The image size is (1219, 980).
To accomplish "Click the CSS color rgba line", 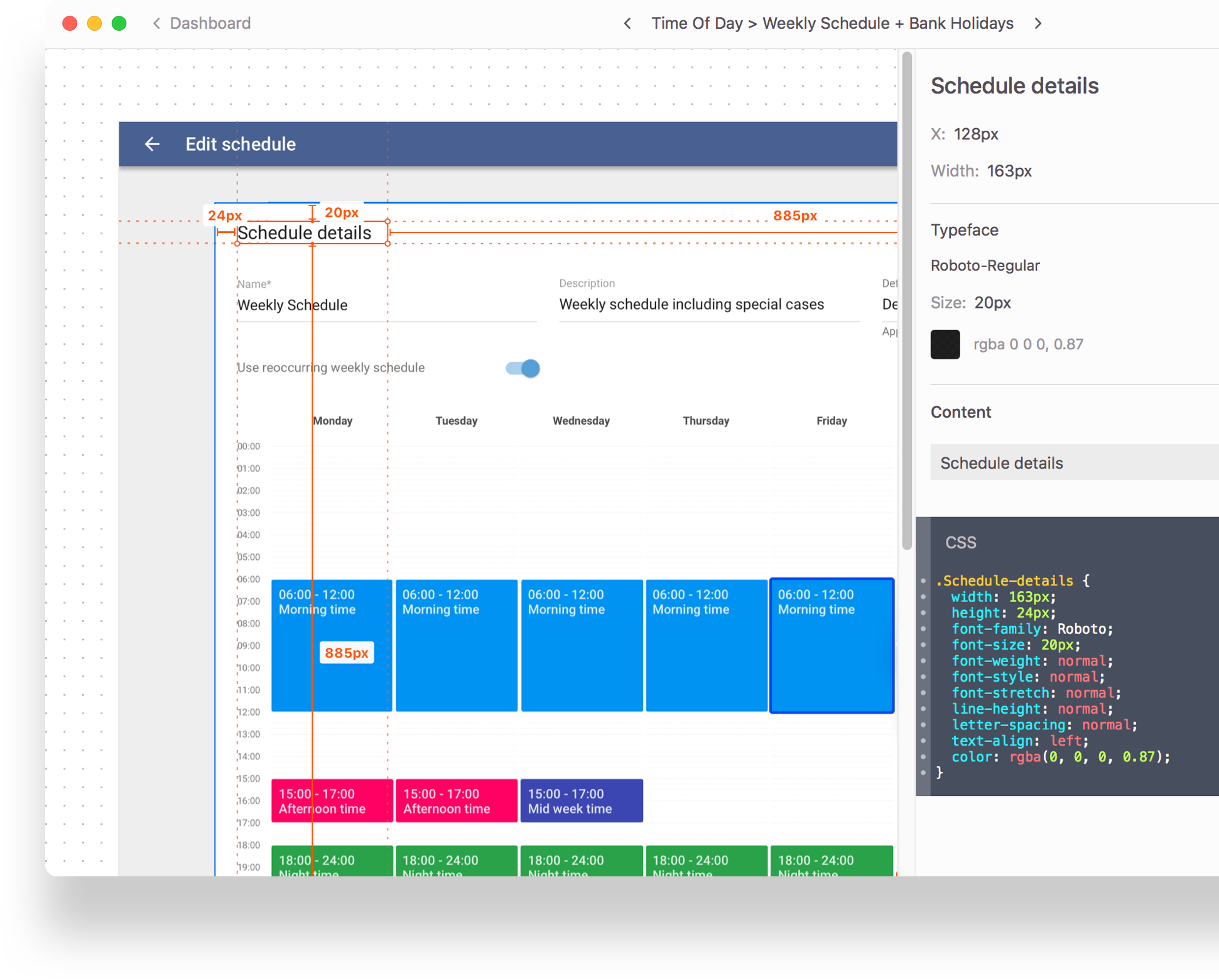I will (x=1061, y=757).
